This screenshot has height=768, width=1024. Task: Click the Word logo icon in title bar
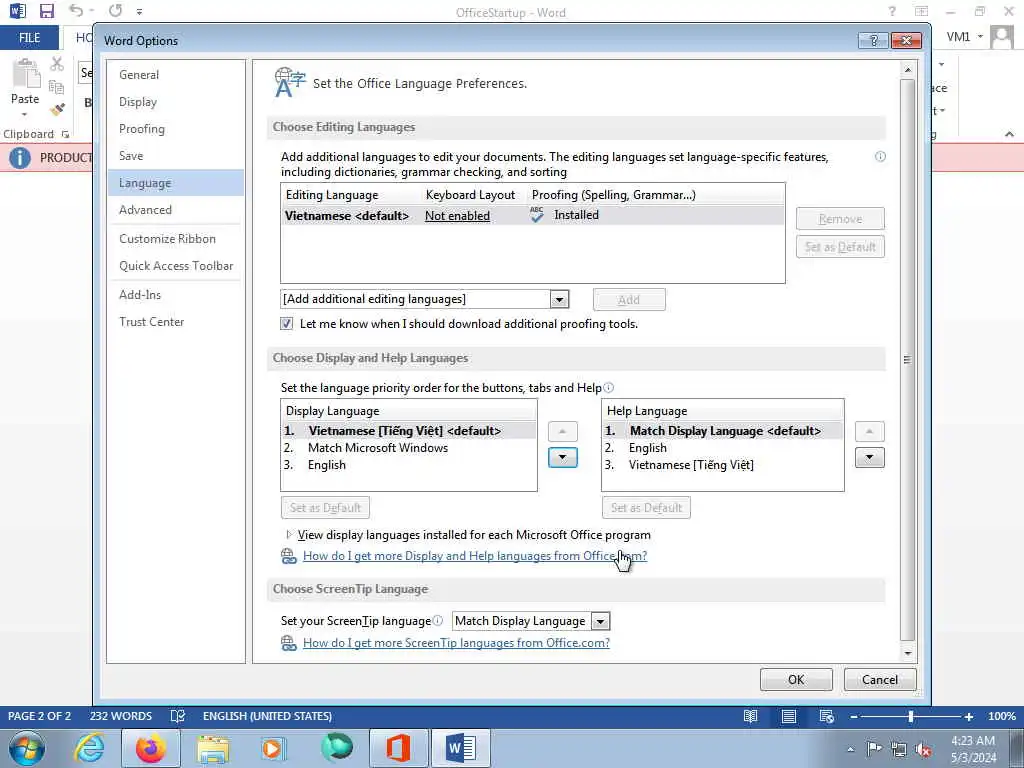click(x=17, y=11)
